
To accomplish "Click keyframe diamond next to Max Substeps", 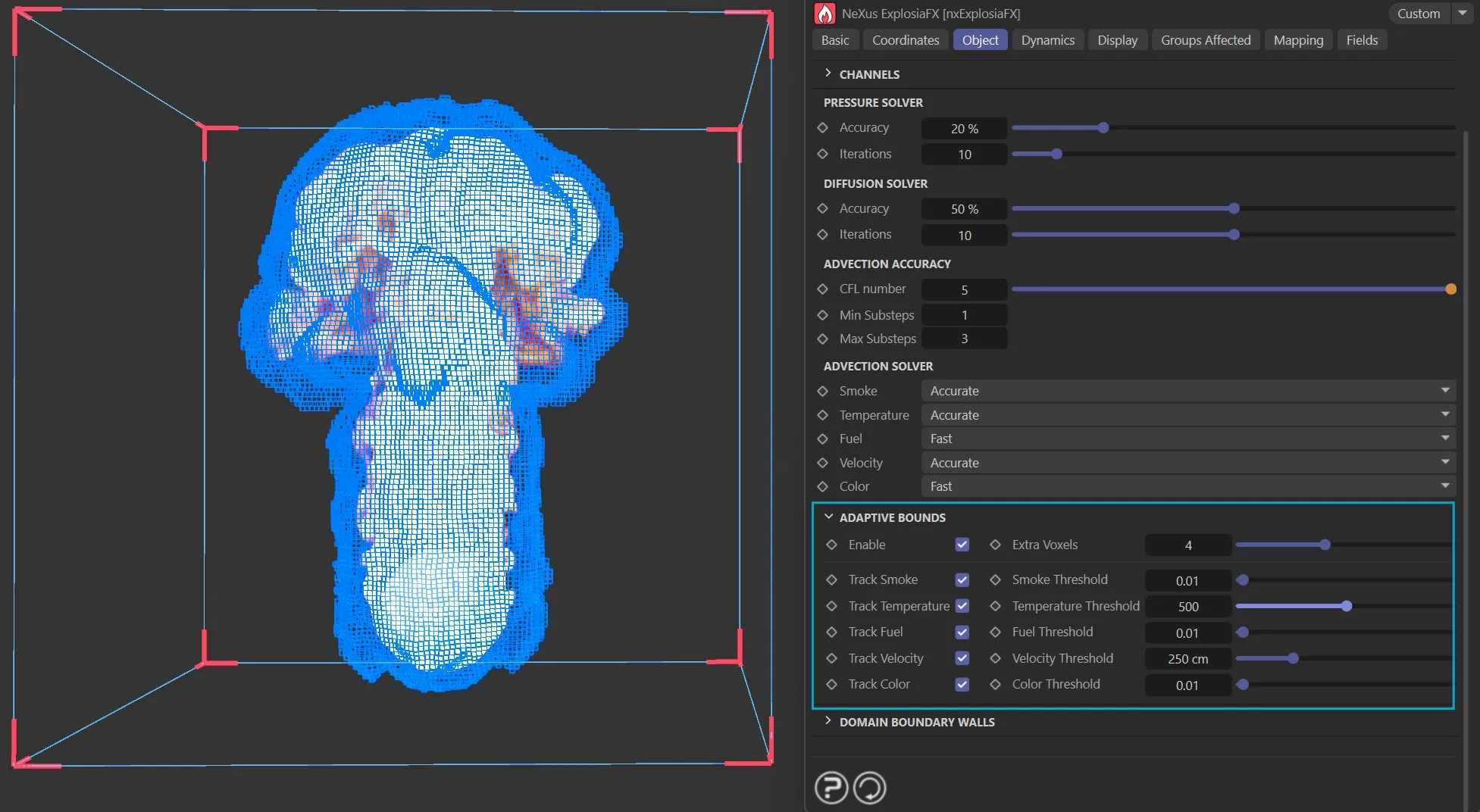I will [823, 339].
